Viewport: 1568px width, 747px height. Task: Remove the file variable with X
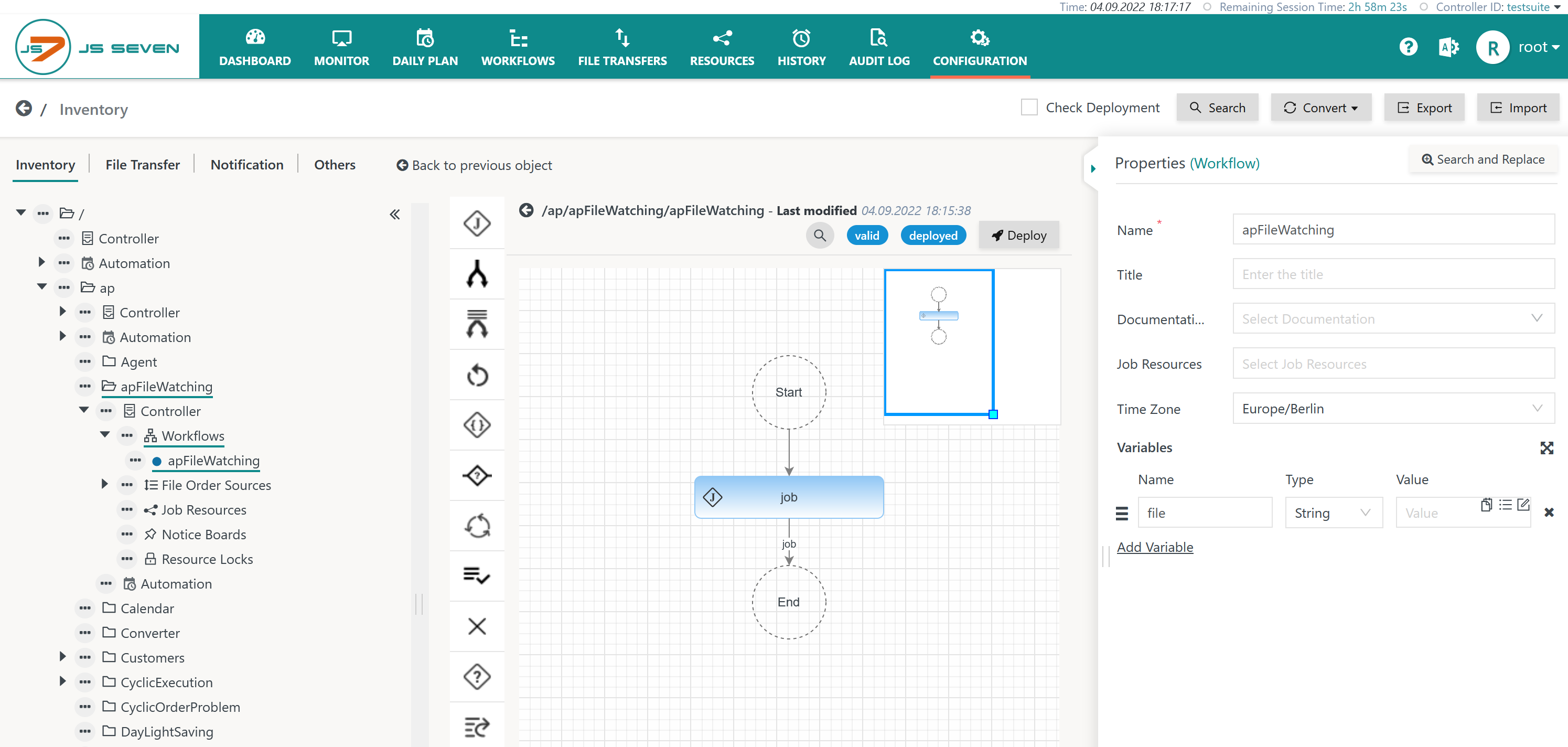pyautogui.click(x=1549, y=513)
